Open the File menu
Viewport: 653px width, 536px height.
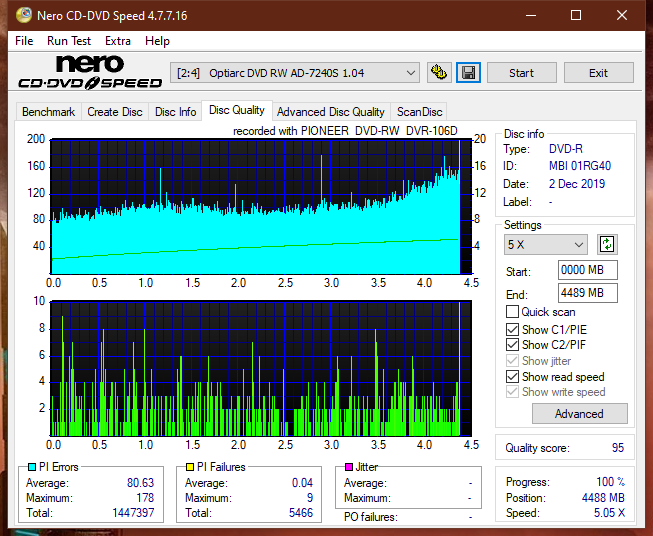point(24,41)
